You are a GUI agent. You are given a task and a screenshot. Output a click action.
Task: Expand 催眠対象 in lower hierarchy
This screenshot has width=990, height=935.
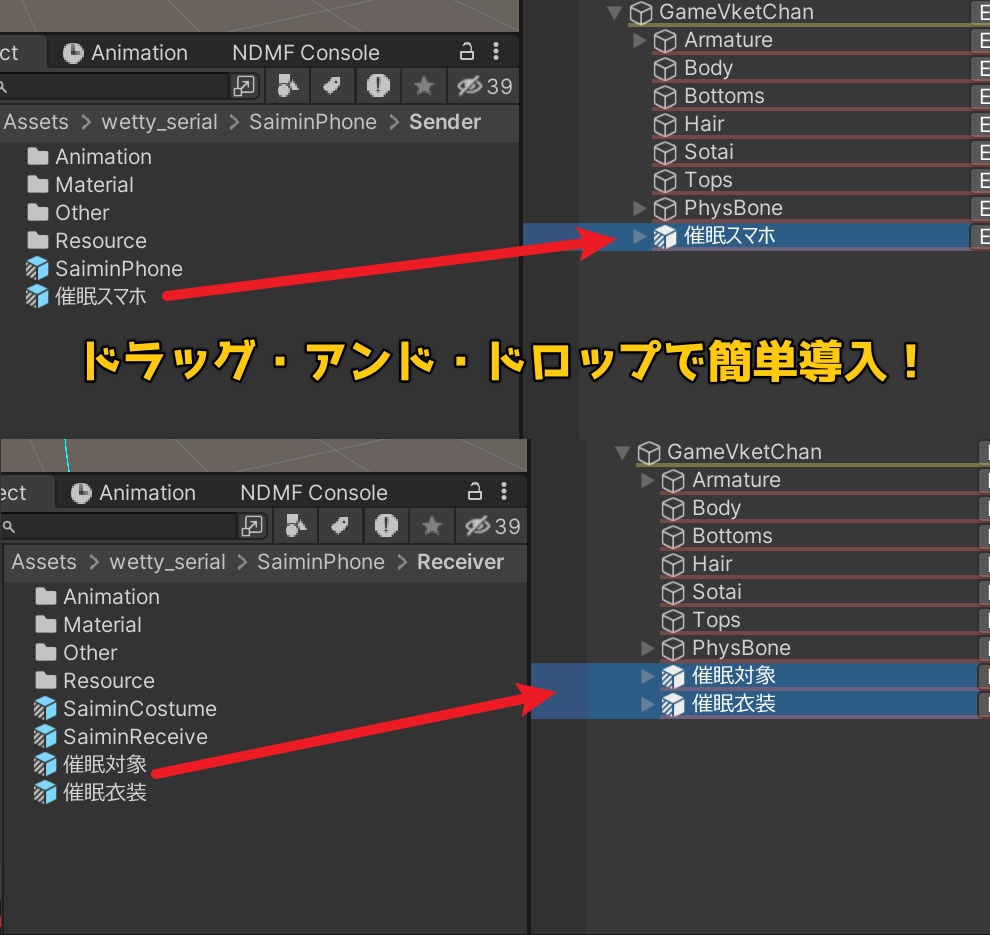pos(647,676)
